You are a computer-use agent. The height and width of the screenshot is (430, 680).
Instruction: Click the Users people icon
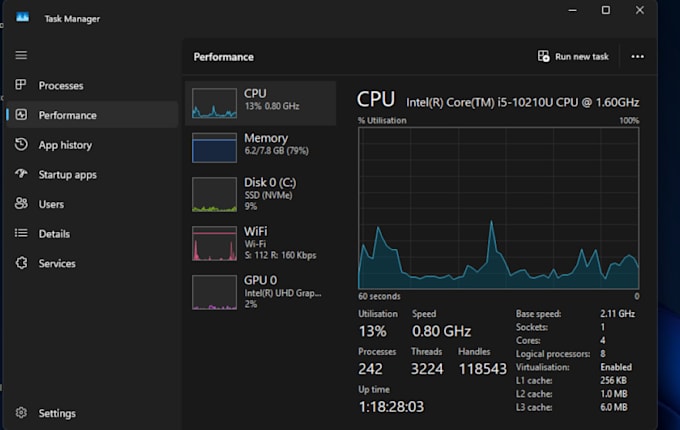tap(21, 203)
